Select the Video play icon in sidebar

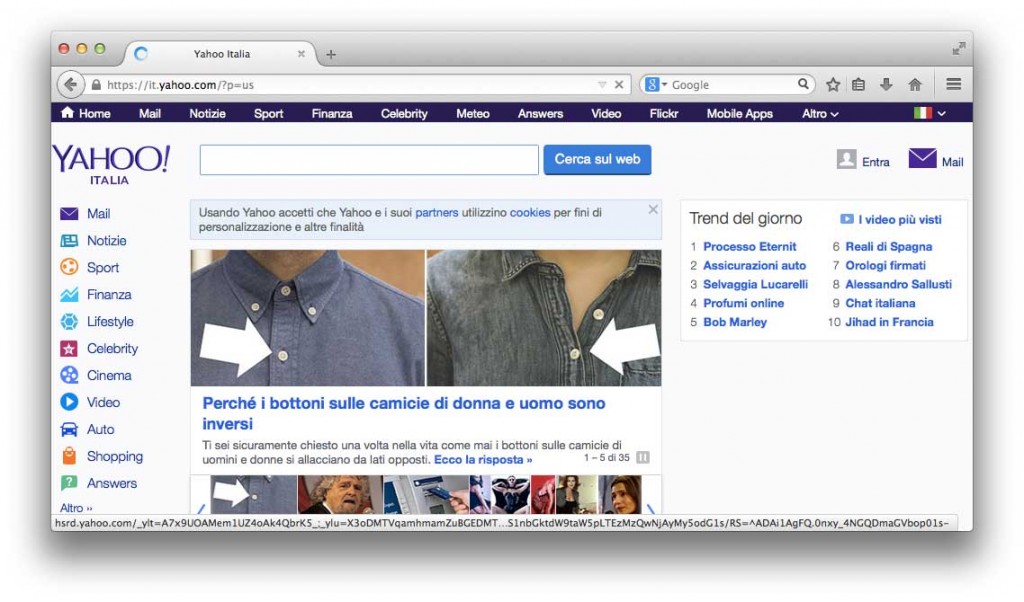[x=70, y=402]
